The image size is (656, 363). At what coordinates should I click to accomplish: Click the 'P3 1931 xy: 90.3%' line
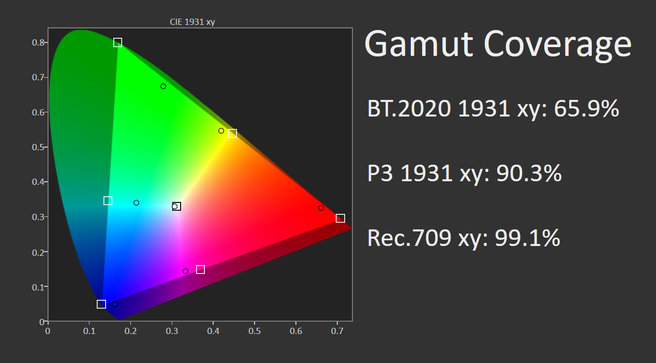[464, 173]
